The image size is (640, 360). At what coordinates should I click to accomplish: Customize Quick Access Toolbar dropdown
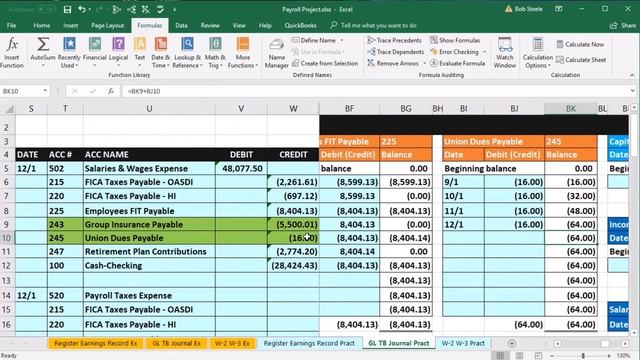click(174, 9)
